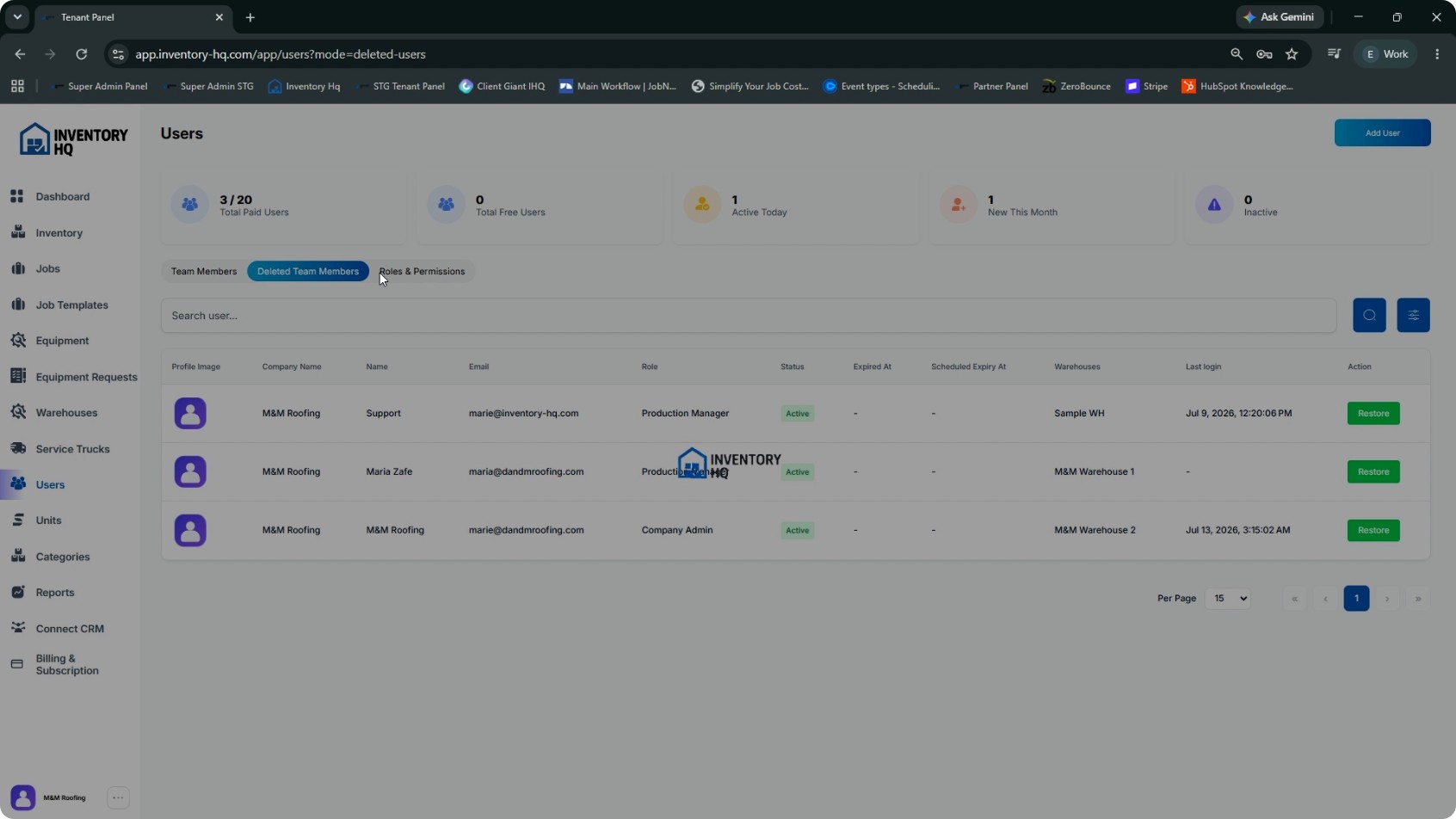Open Stripe bookmark
The image size is (1456, 819).
click(x=1147, y=86)
